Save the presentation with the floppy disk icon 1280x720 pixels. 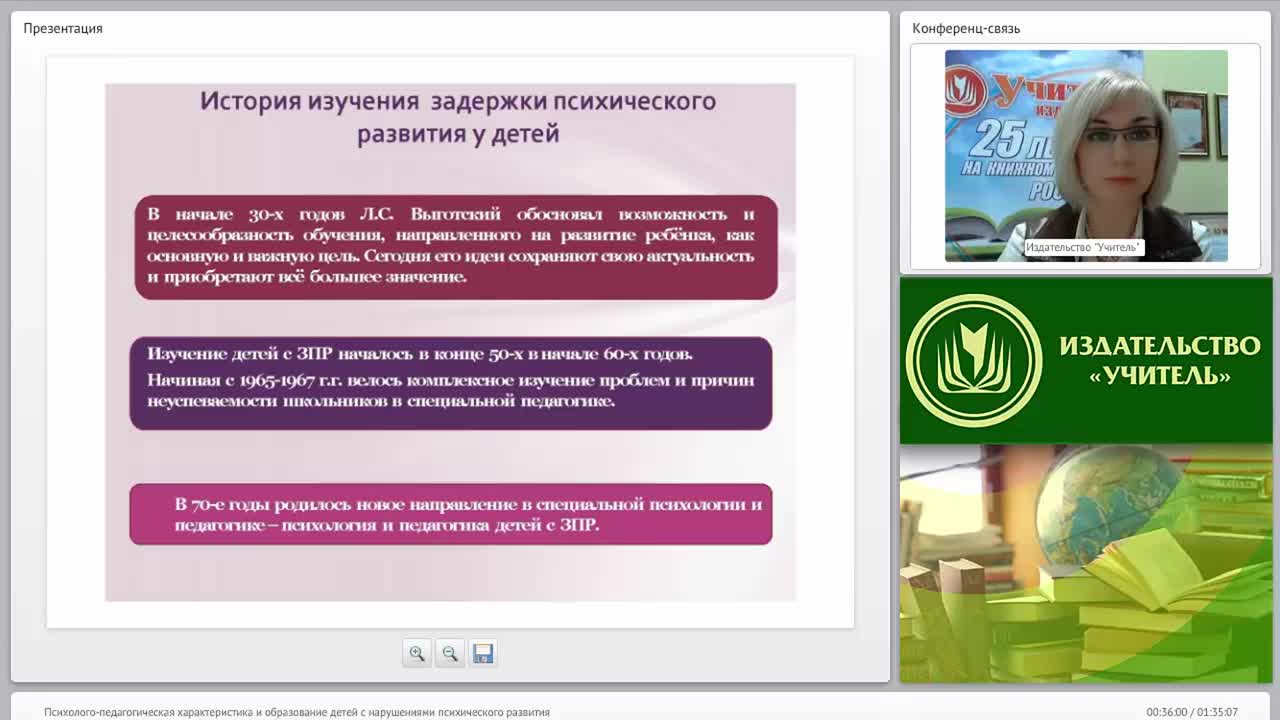click(x=483, y=653)
